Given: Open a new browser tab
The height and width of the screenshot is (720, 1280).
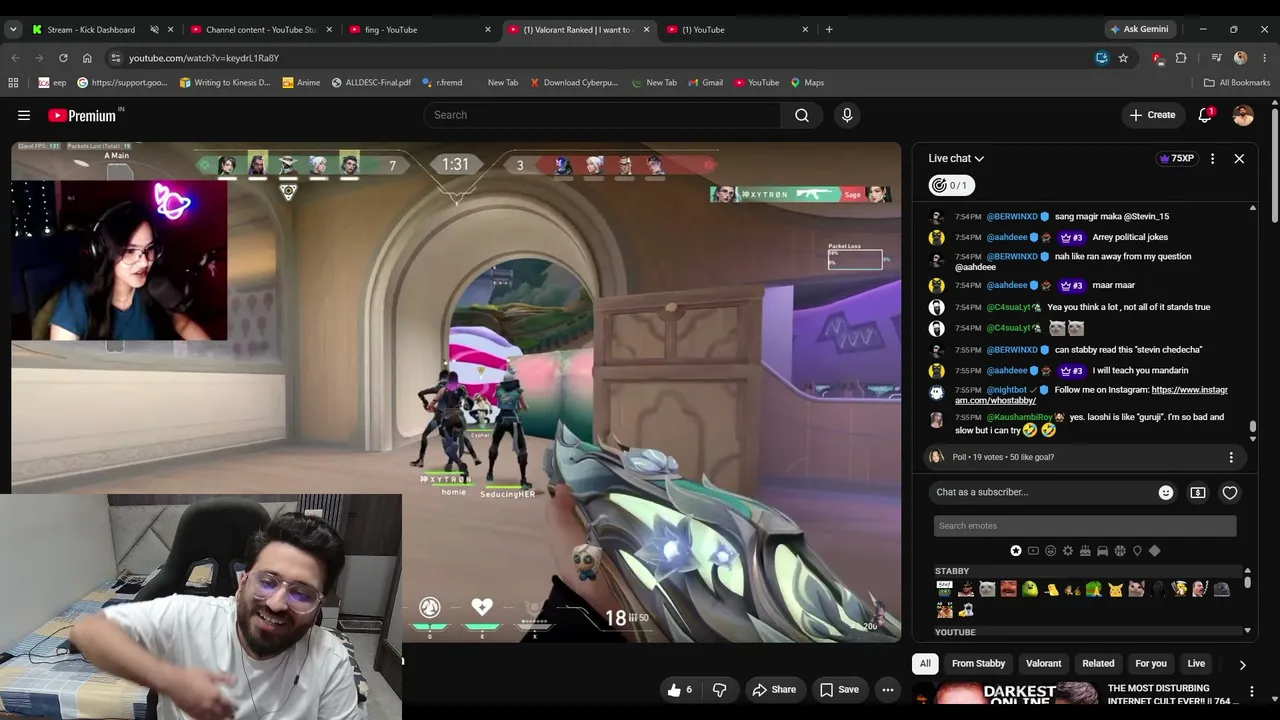Looking at the screenshot, I should point(829,30).
